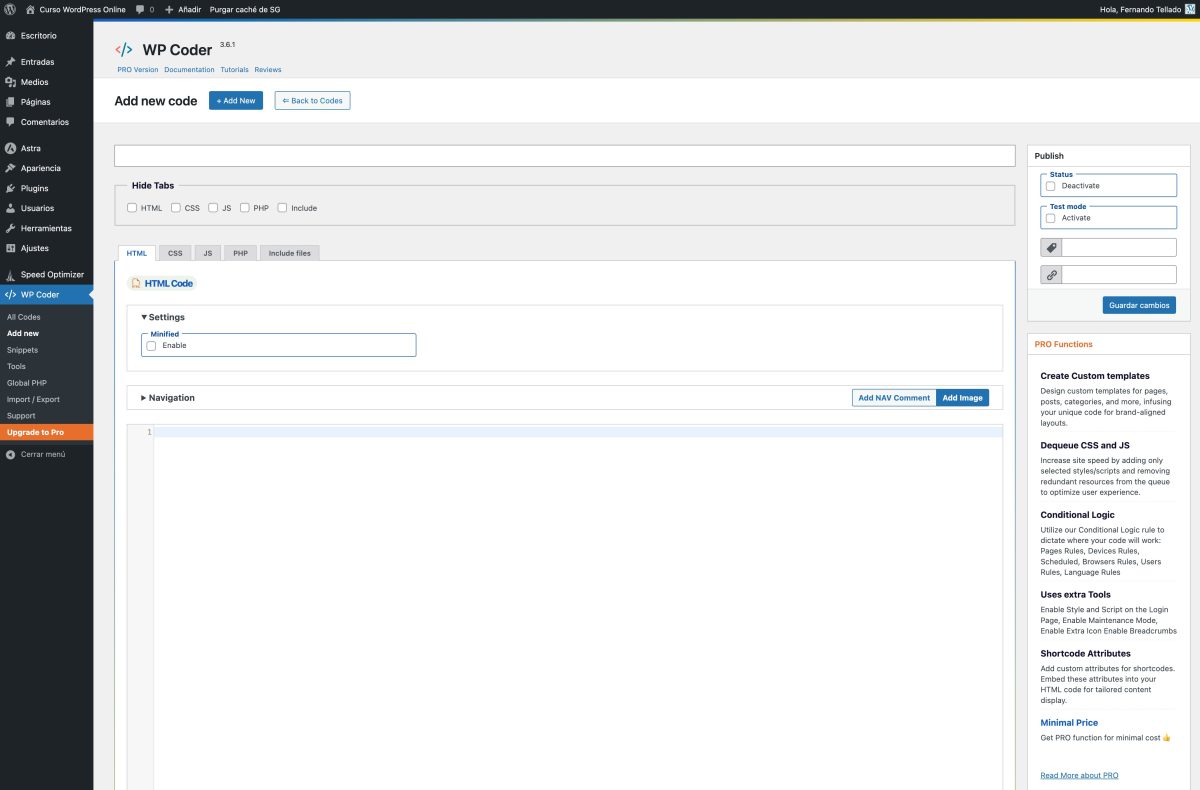The height and width of the screenshot is (790, 1200).
Task: Click the WordPress logo in the admin bar
Action: coord(9,9)
